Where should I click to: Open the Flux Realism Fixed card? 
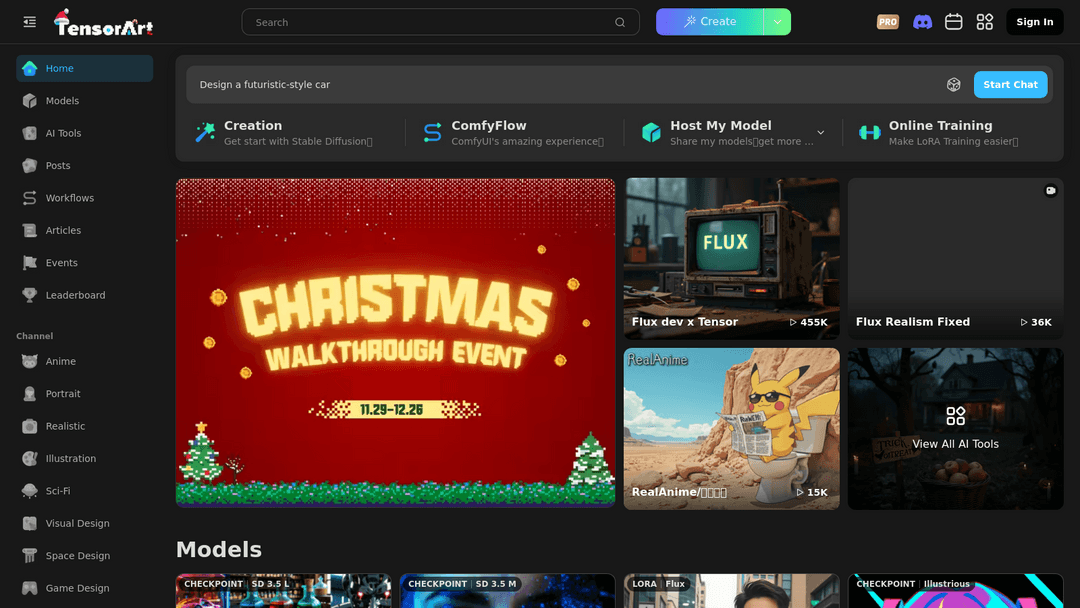(x=955, y=258)
